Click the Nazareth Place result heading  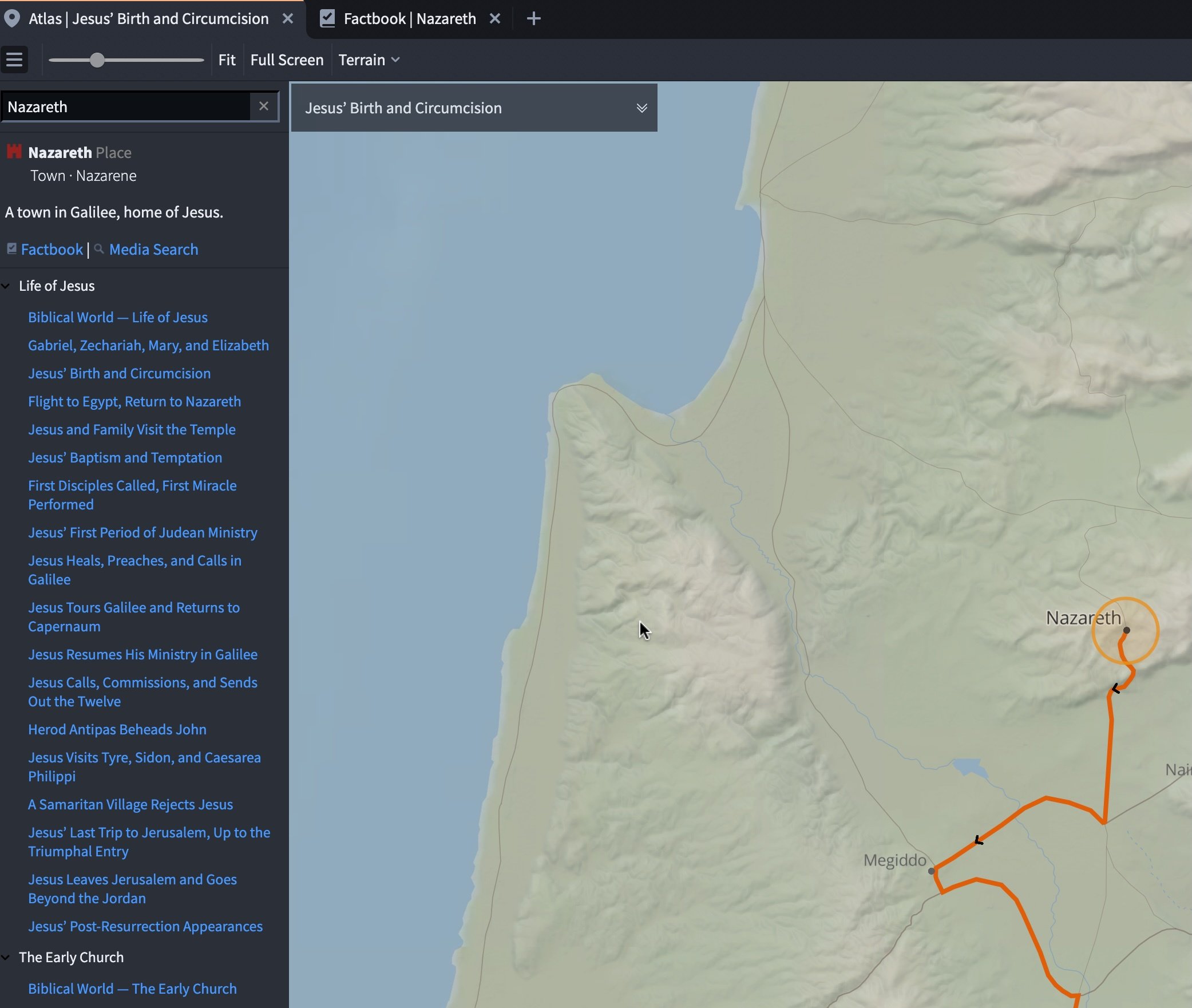point(80,152)
